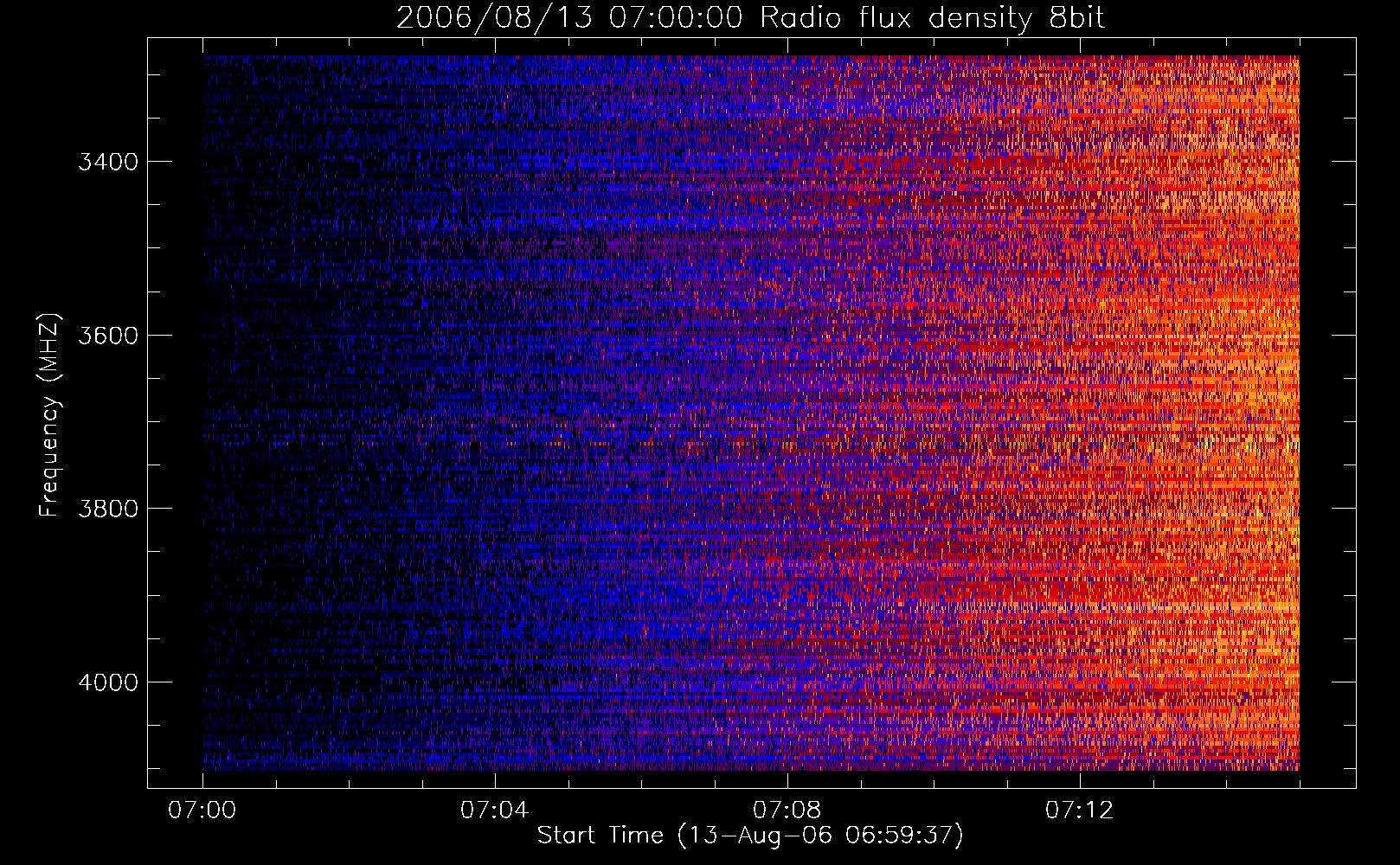Click the 07:00 time tick label
Screen dimensions: 1400x865
click(x=202, y=810)
